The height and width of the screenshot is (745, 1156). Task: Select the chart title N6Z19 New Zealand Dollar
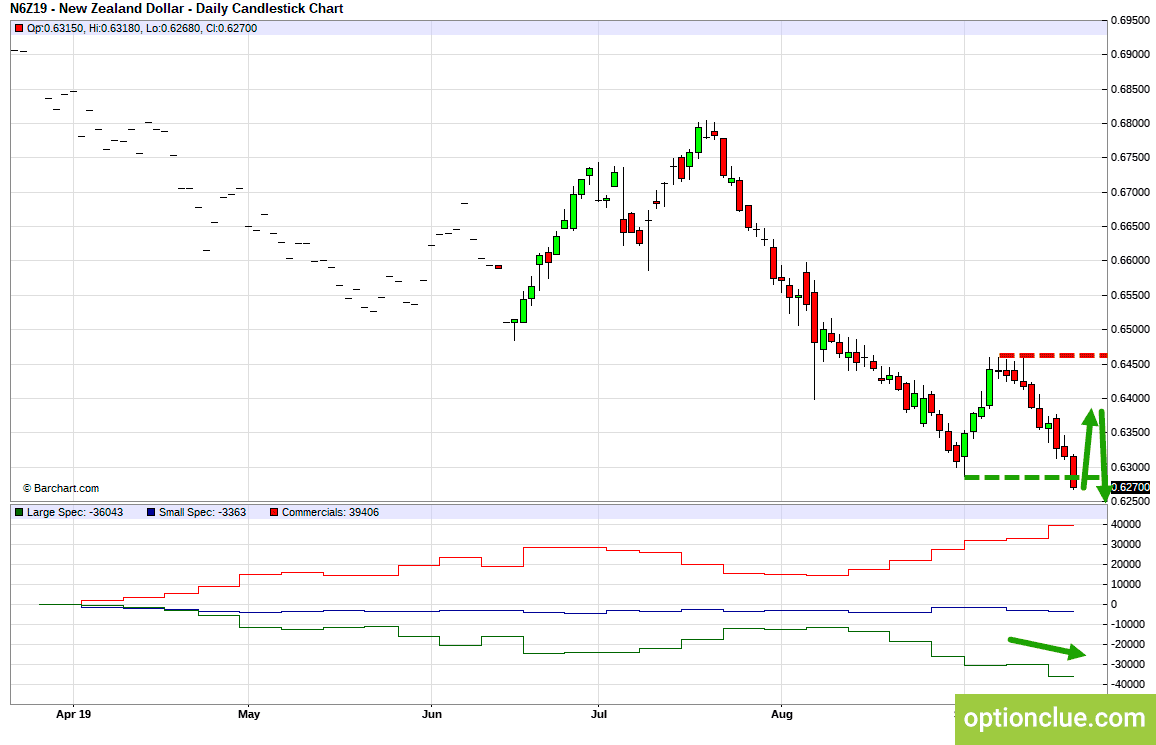(x=177, y=9)
